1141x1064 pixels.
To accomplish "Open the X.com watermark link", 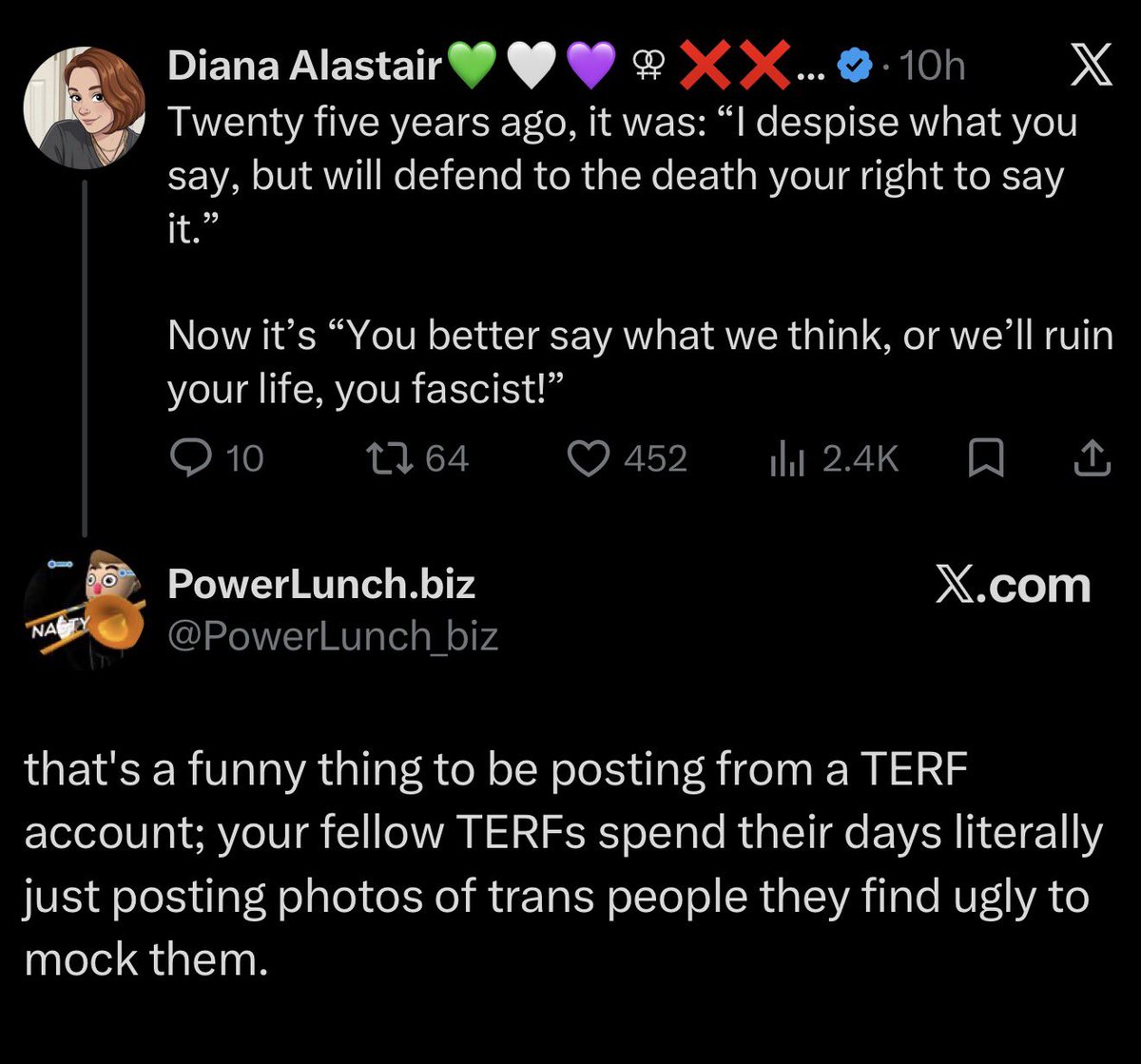I will pyautogui.click(x=1013, y=585).
